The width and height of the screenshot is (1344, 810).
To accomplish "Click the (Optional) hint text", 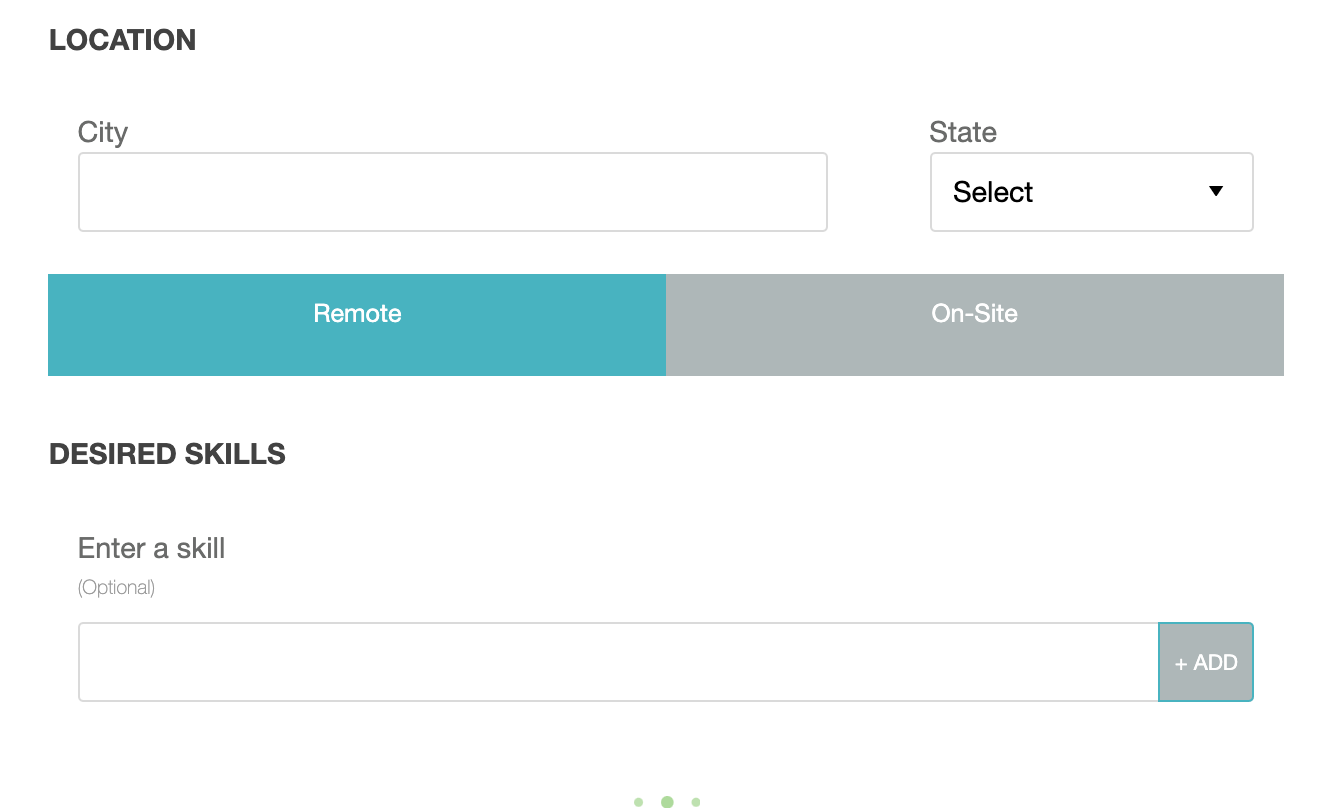I will [x=116, y=587].
